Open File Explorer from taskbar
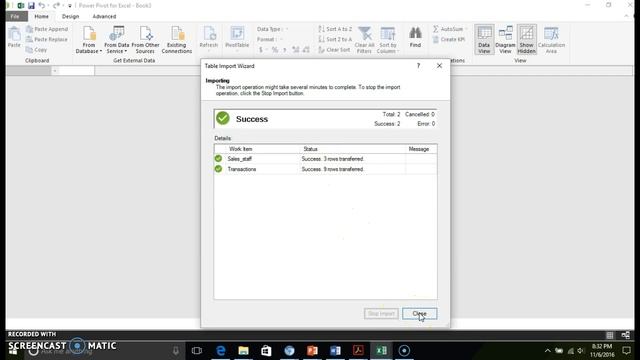This screenshot has height=360, width=640. (243, 351)
